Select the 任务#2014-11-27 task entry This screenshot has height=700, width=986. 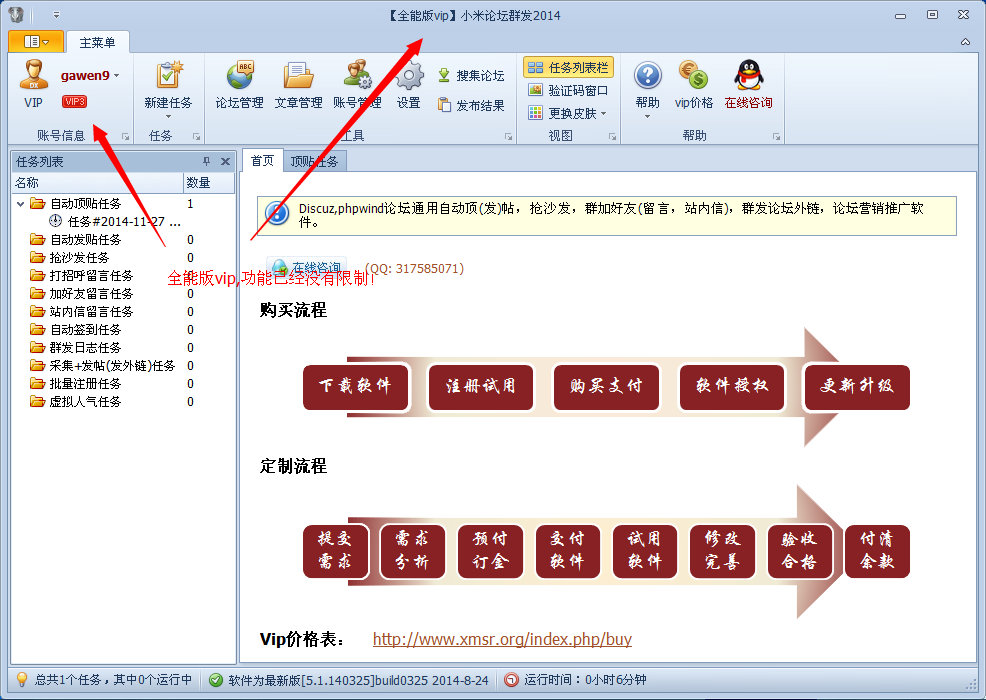pos(115,221)
